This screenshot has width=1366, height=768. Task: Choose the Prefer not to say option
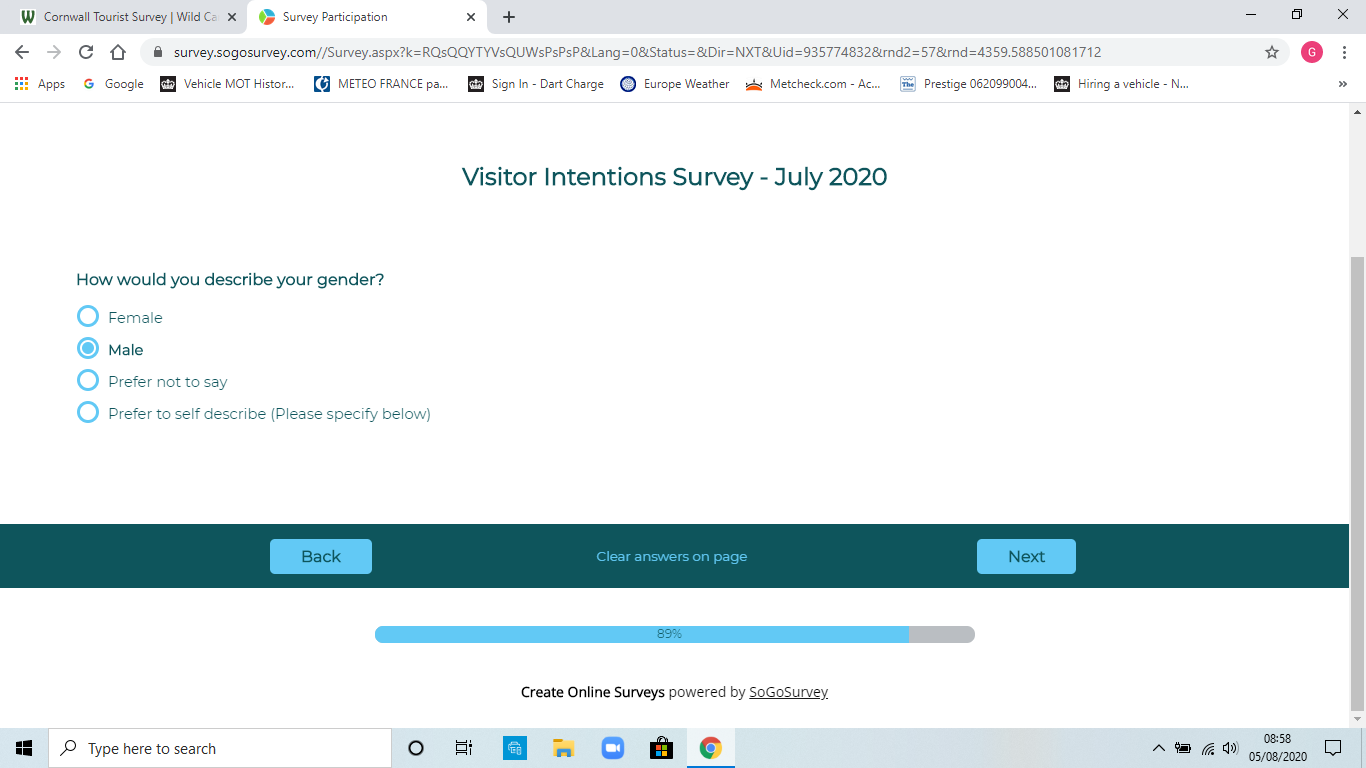point(88,381)
